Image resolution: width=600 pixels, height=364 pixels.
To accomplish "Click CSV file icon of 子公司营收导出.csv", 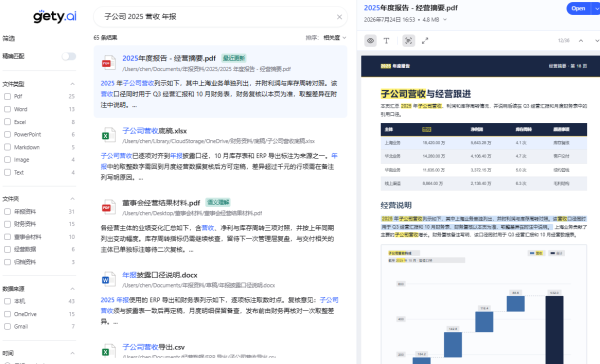I will 108,352.
